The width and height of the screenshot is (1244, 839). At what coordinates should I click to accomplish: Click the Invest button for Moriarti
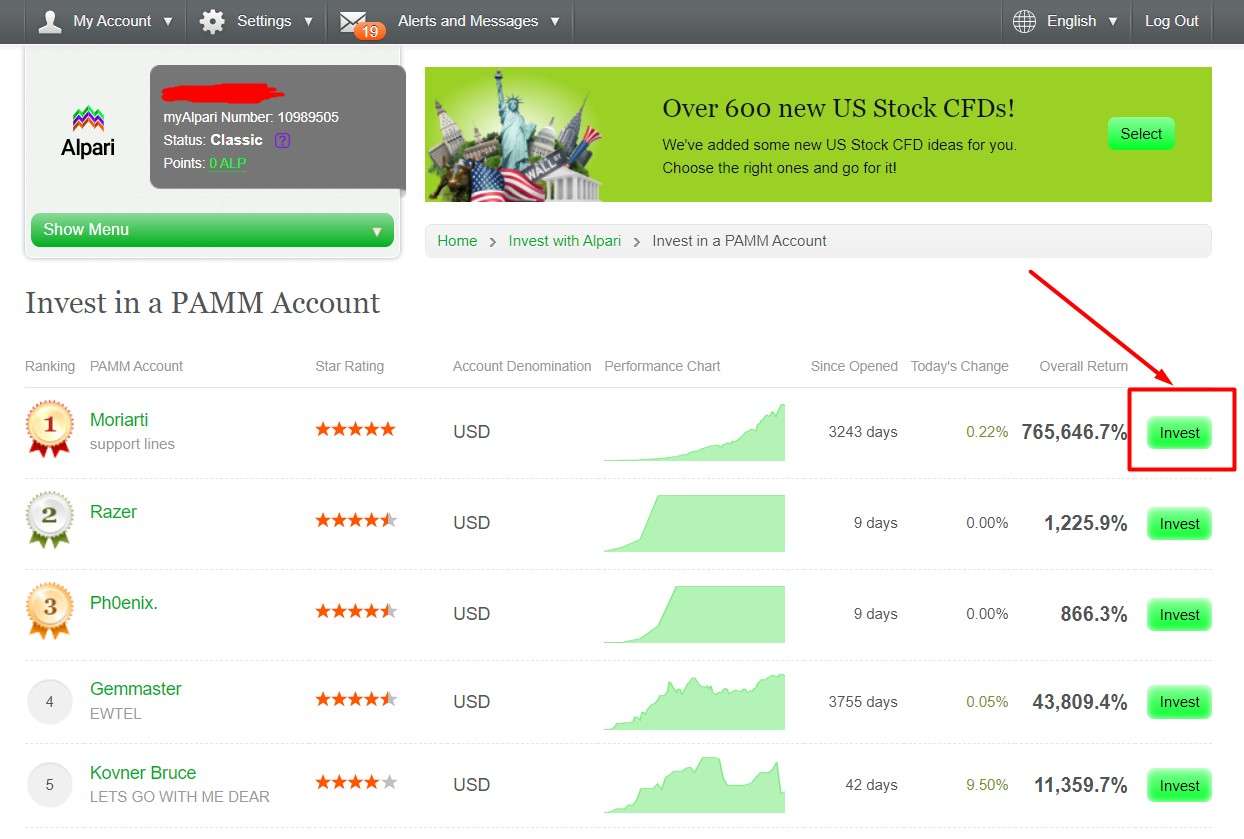(x=1179, y=433)
